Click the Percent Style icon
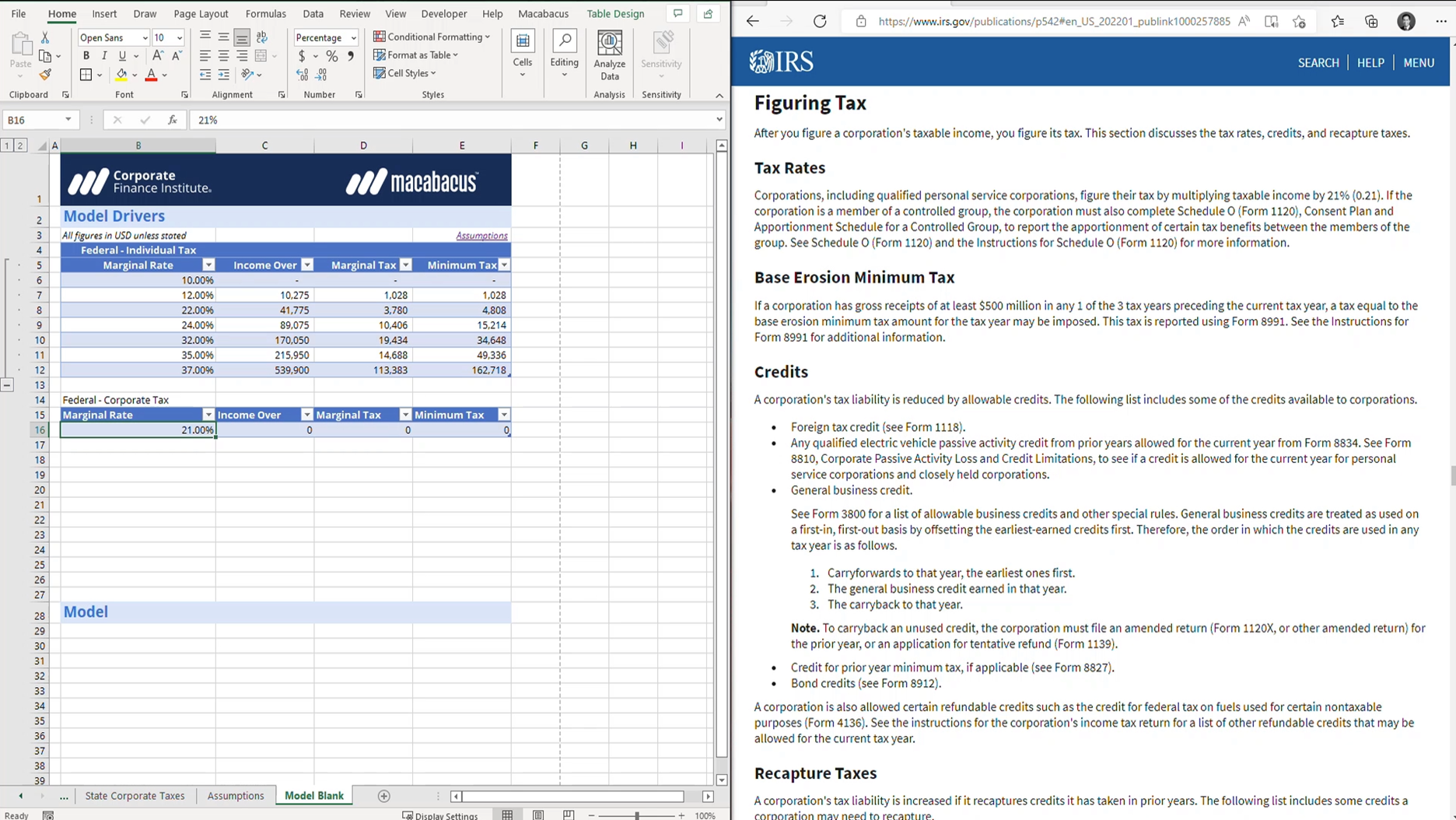The image size is (1456, 820). [x=332, y=56]
